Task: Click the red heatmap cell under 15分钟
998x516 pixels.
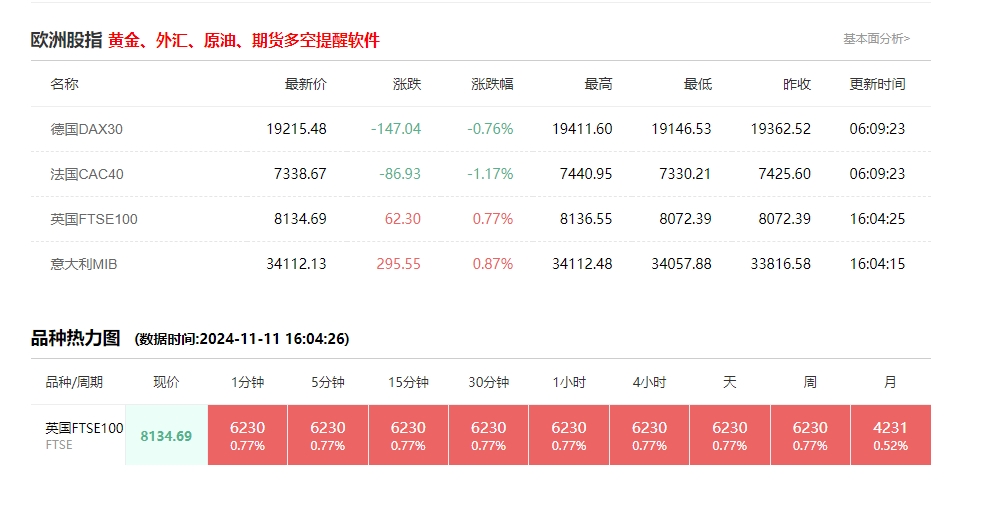Action: [408, 435]
